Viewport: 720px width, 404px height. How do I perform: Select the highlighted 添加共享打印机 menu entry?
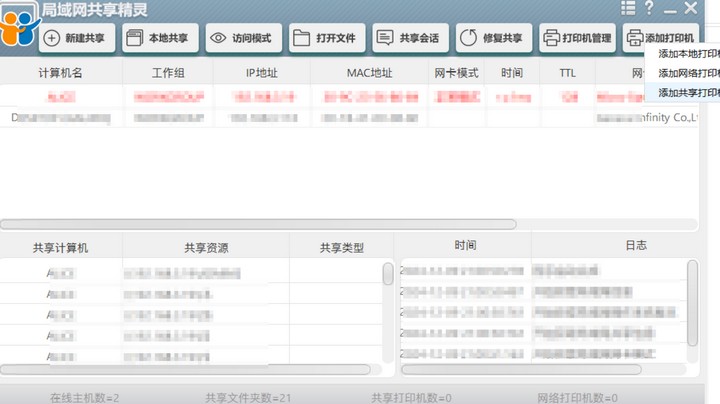point(688,92)
